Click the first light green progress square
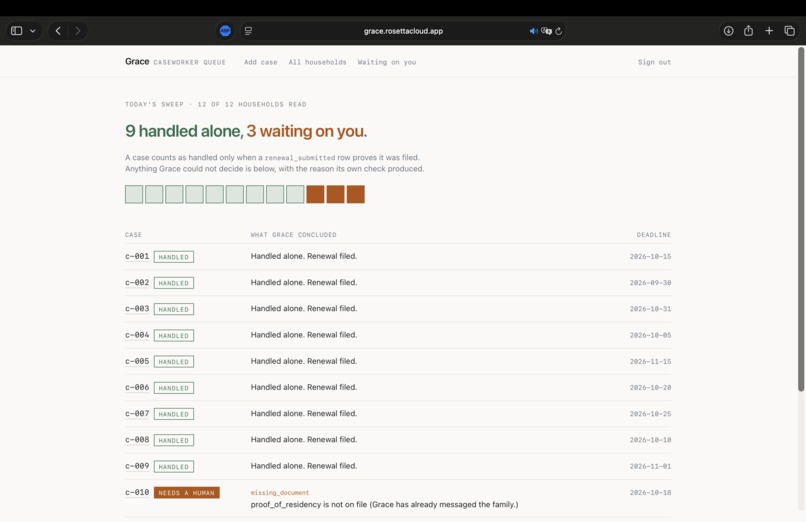The image size is (806, 522). pyautogui.click(x=134, y=194)
